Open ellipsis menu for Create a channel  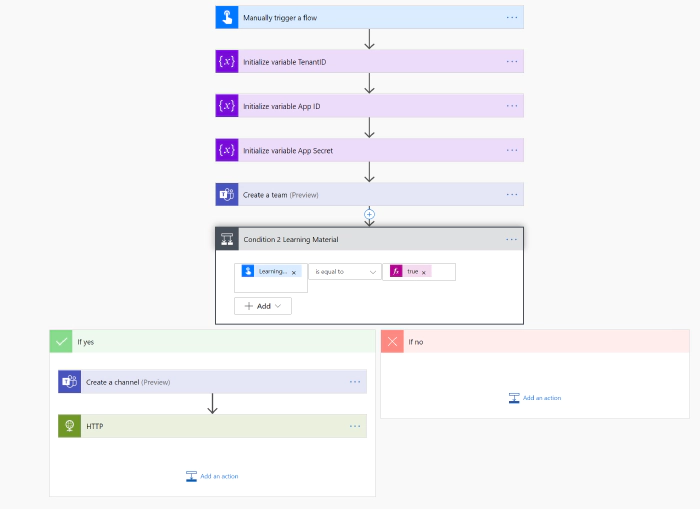pyautogui.click(x=355, y=381)
